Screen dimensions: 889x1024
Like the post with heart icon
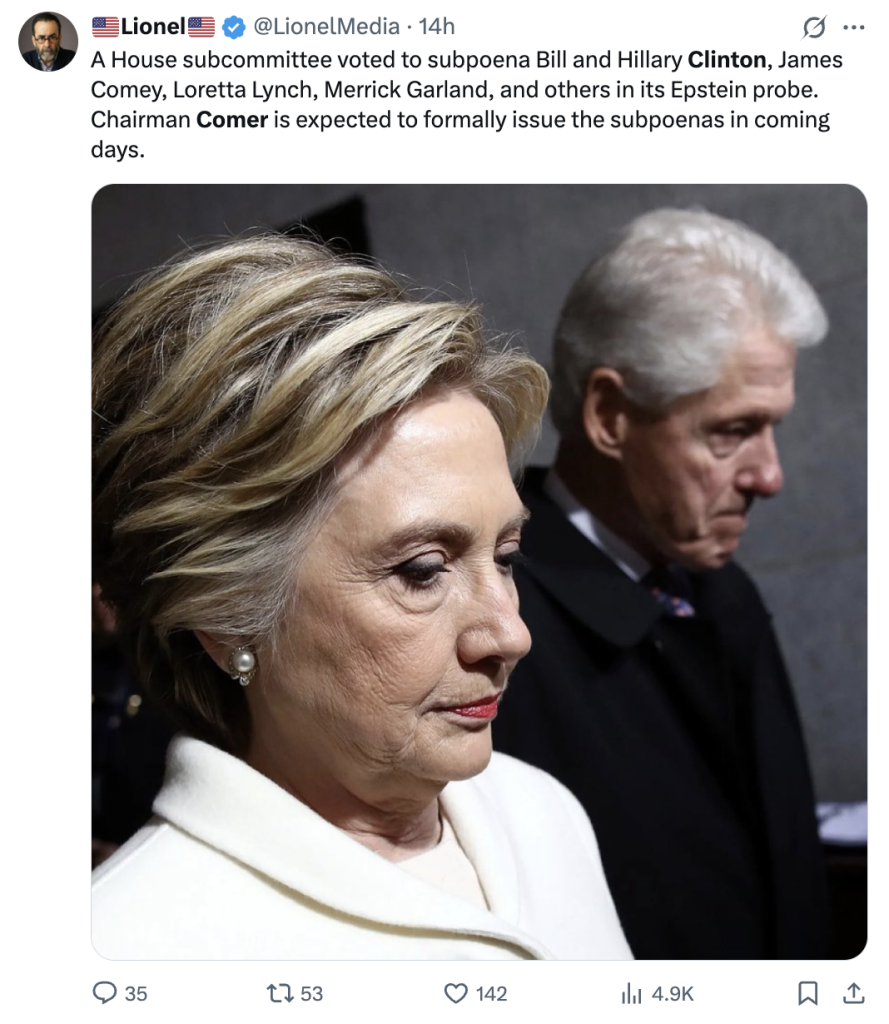click(455, 993)
